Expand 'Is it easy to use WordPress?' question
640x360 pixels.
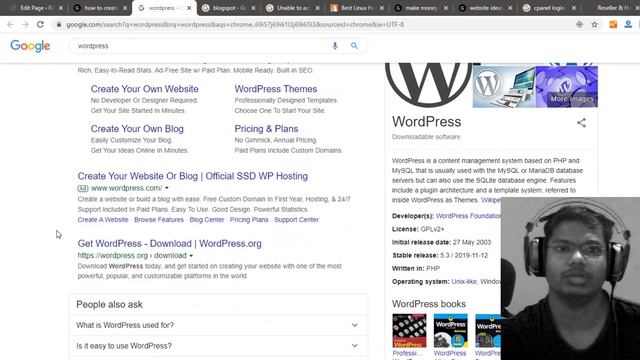tap(218, 346)
